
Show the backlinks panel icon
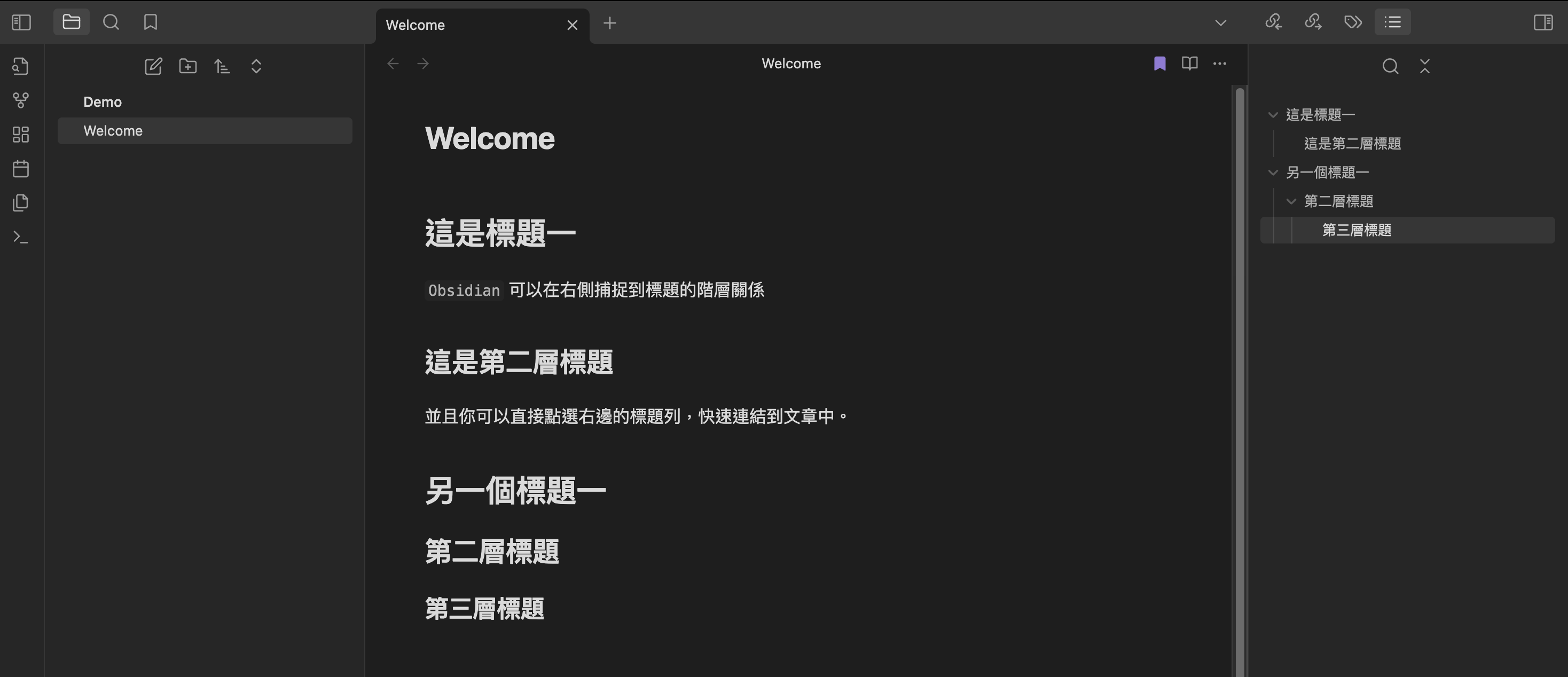[x=1273, y=22]
